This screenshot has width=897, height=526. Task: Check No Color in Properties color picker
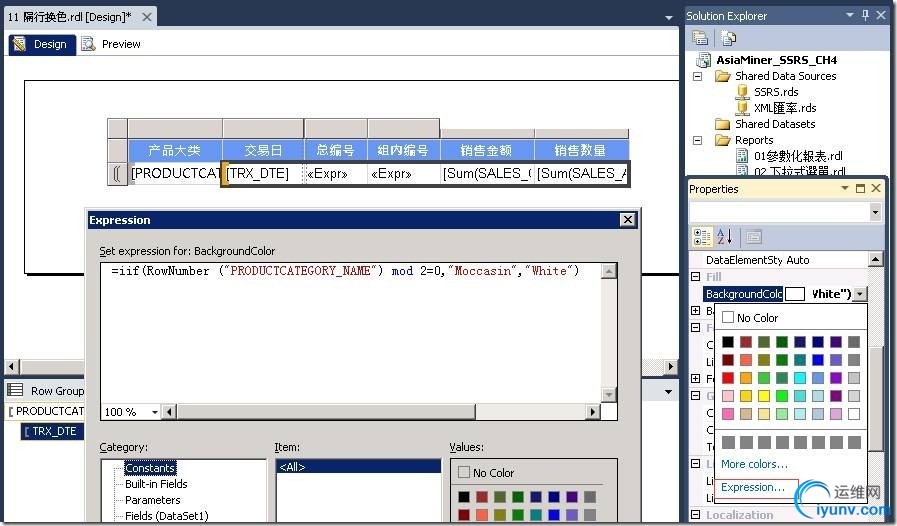728,317
